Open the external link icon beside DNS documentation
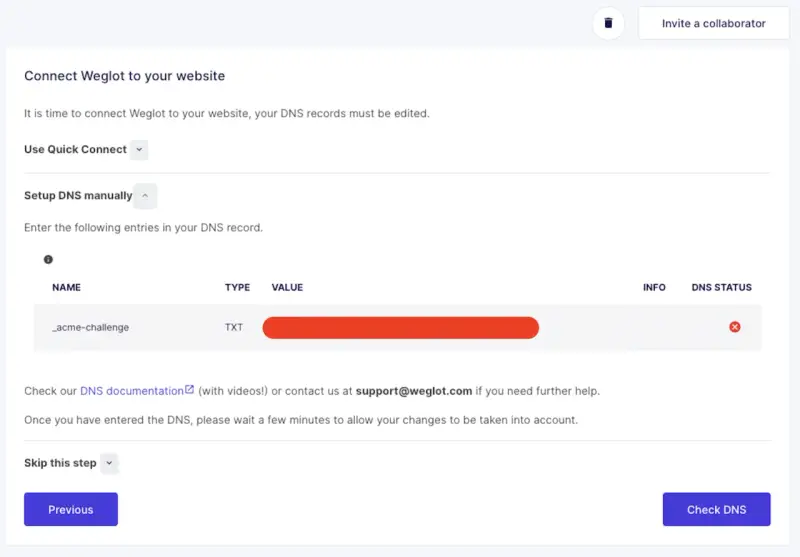 (189, 390)
